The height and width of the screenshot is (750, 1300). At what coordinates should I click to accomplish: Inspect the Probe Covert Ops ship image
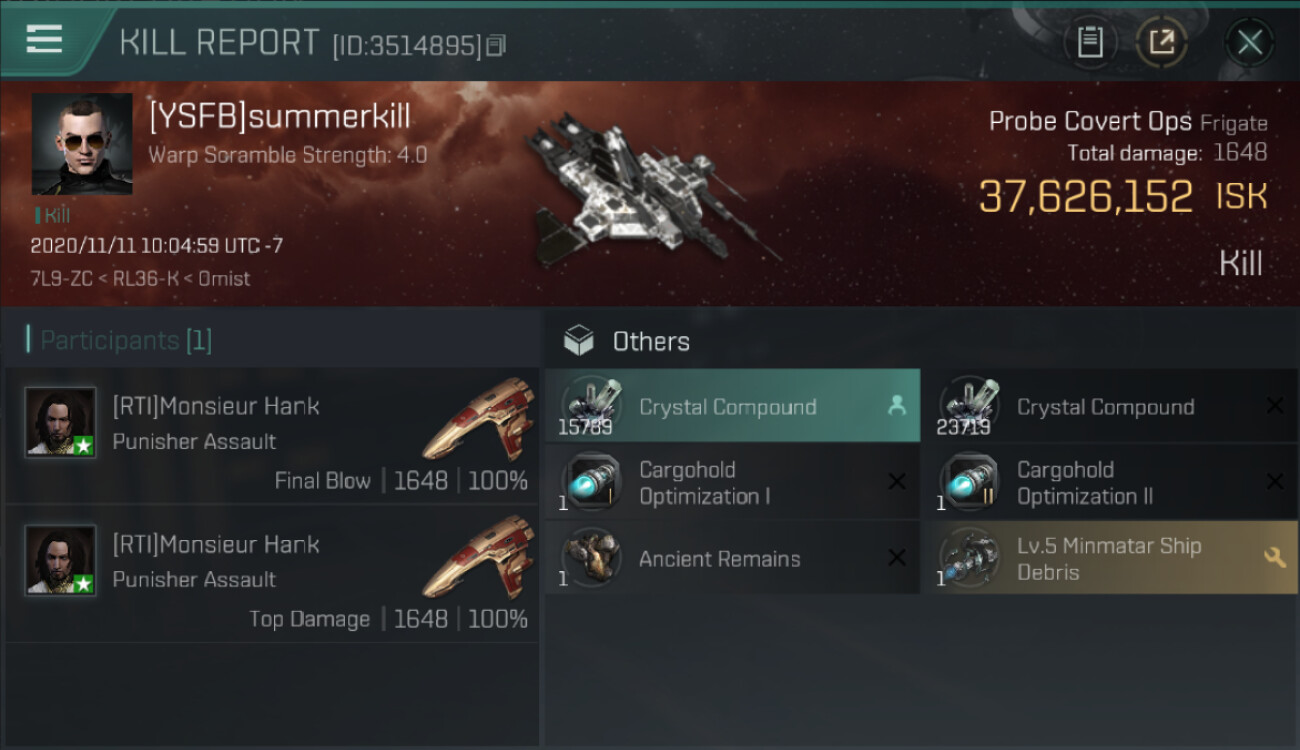click(x=650, y=190)
